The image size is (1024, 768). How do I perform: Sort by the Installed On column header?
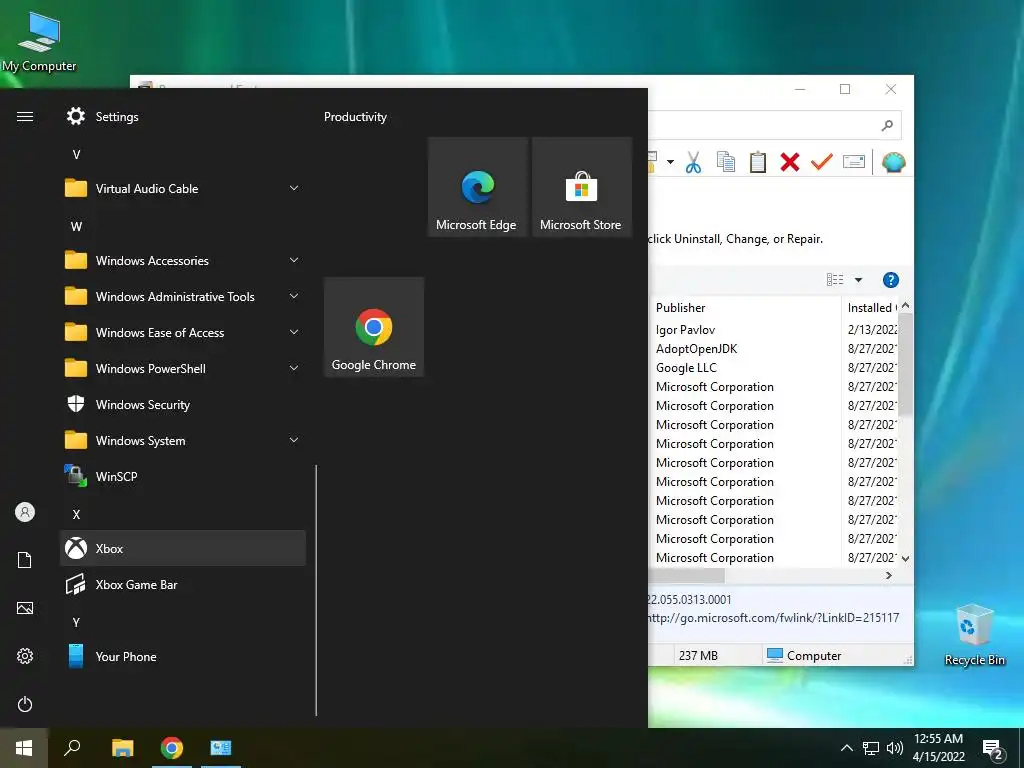pos(871,308)
